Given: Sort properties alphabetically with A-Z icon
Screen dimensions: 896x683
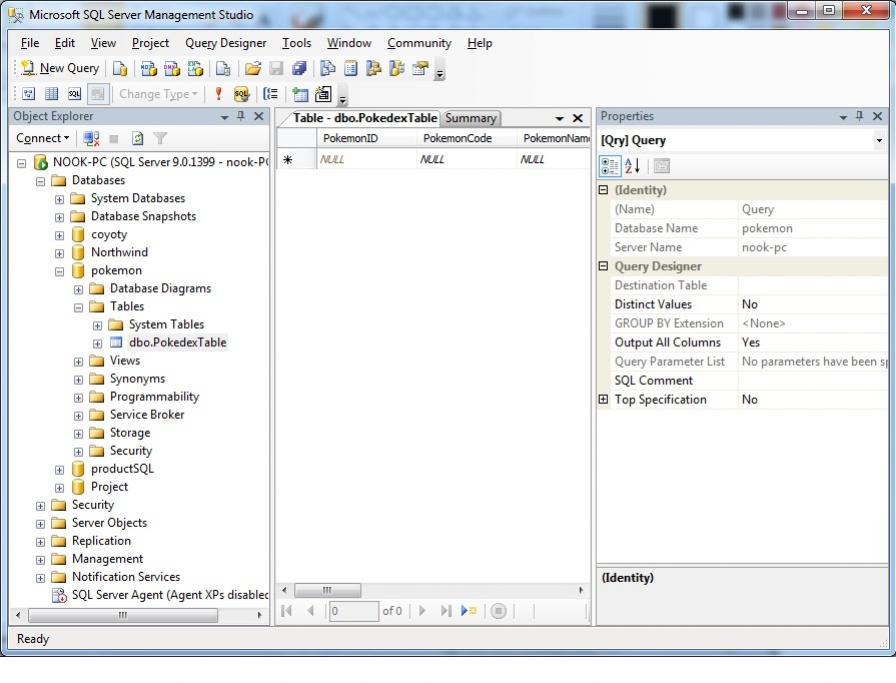Looking at the screenshot, I should pyautogui.click(x=632, y=166).
